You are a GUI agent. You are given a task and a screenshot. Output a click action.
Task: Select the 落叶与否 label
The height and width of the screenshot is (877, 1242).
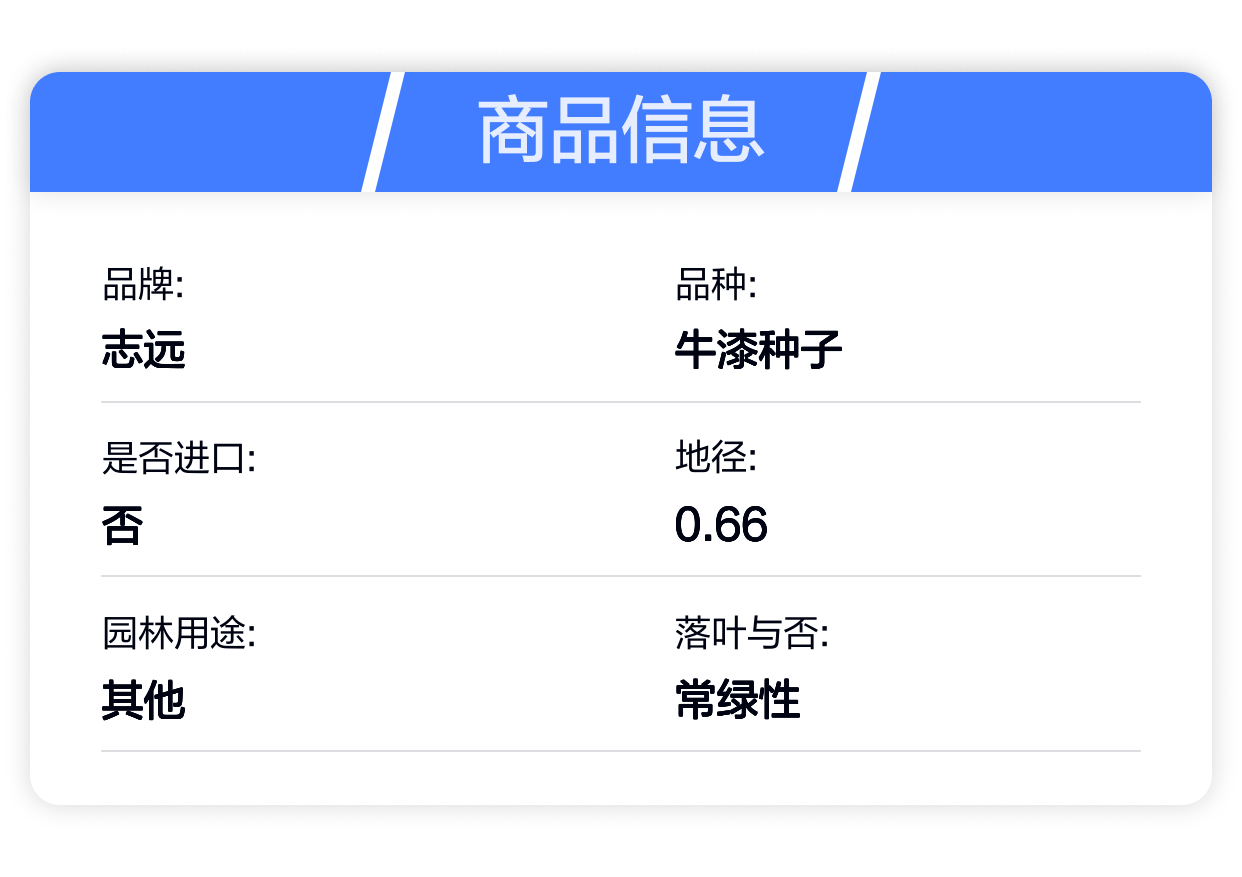coord(752,633)
